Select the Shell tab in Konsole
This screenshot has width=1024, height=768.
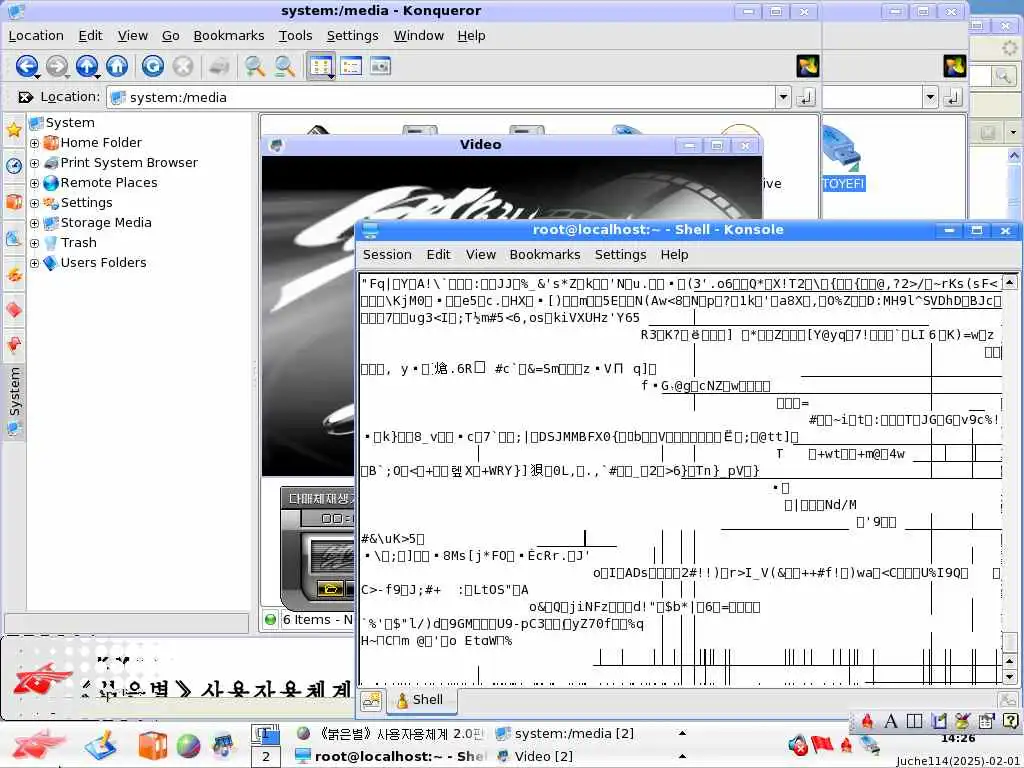pyautogui.click(x=421, y=700)
